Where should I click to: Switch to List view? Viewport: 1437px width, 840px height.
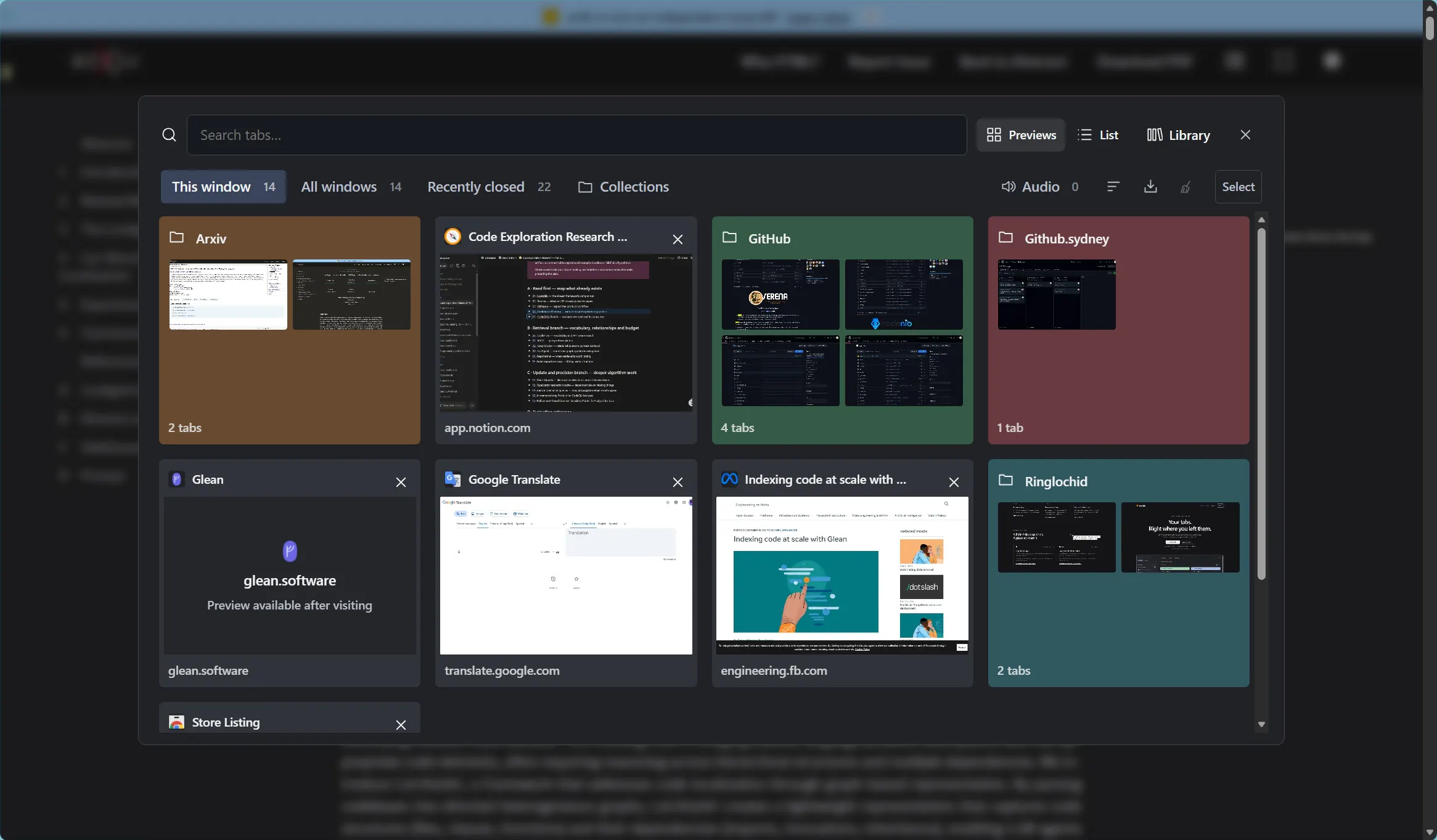pos(1098,135)
